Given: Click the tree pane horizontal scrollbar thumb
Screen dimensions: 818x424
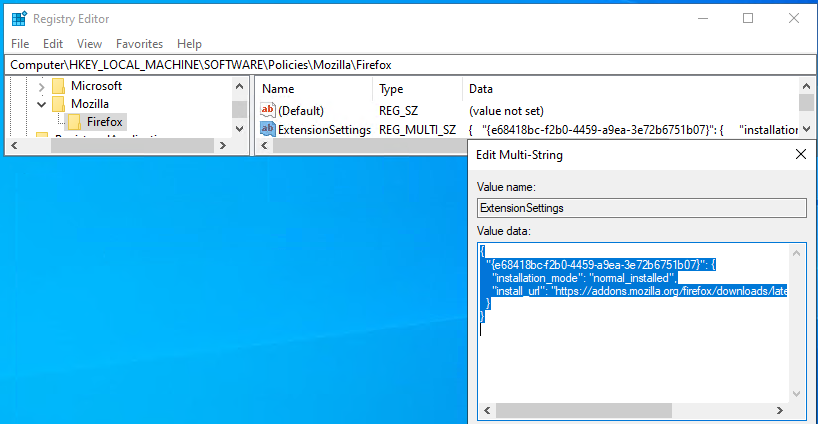Looking at the screenshot, I should [133, 146].
